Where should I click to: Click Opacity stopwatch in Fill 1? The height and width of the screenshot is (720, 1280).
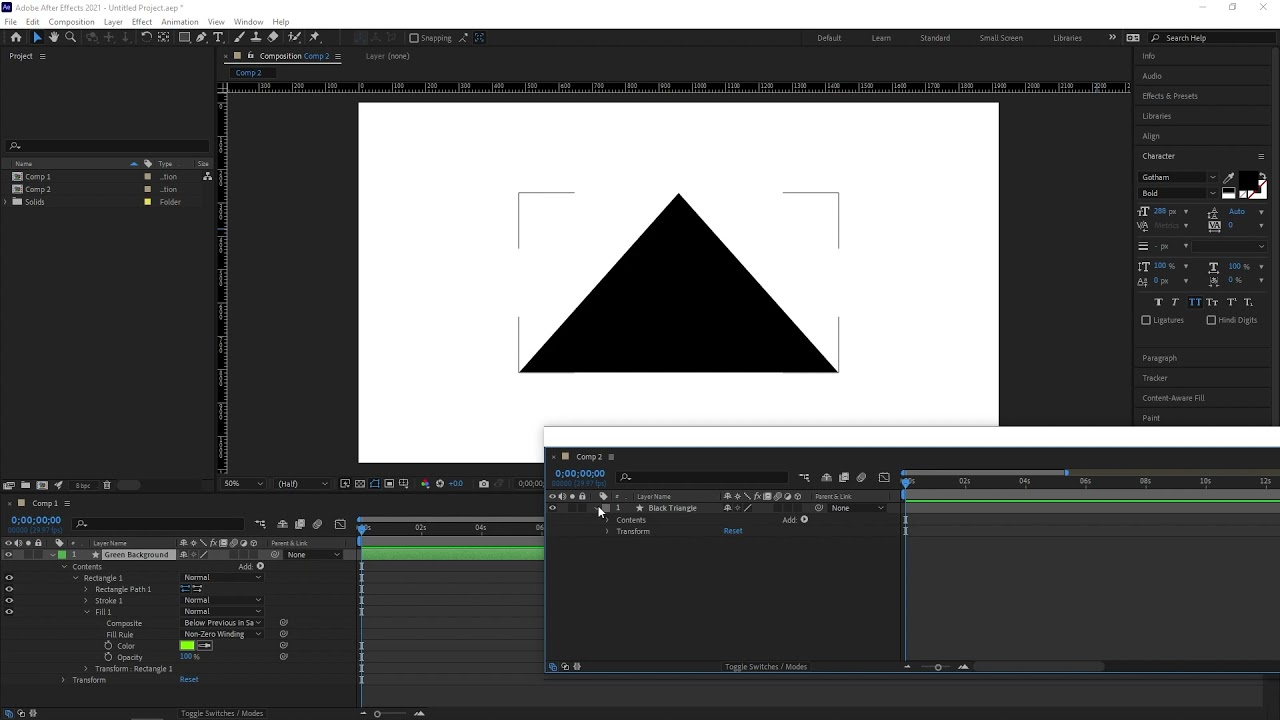109,657
